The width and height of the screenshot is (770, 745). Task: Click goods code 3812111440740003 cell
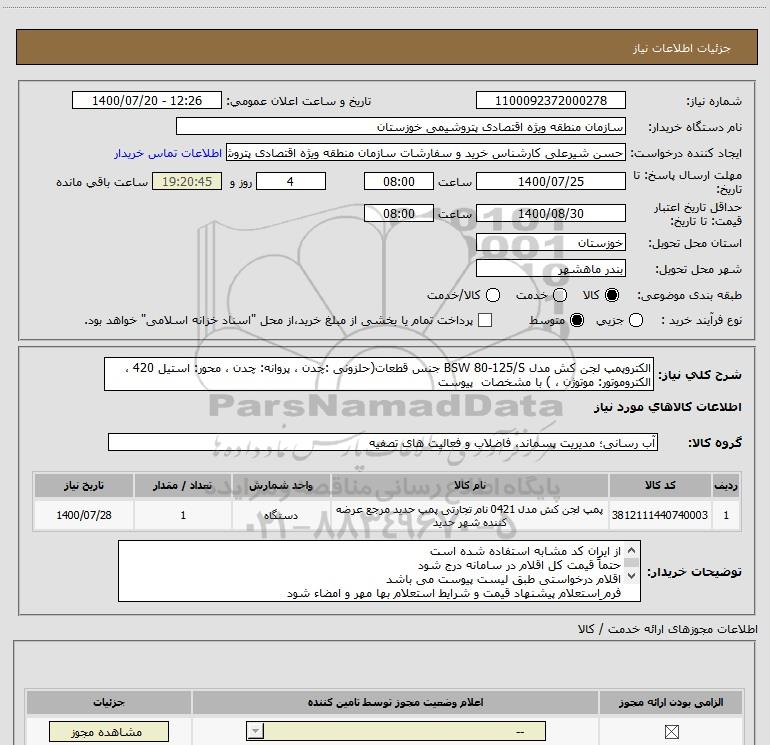(x=660, y=515)
